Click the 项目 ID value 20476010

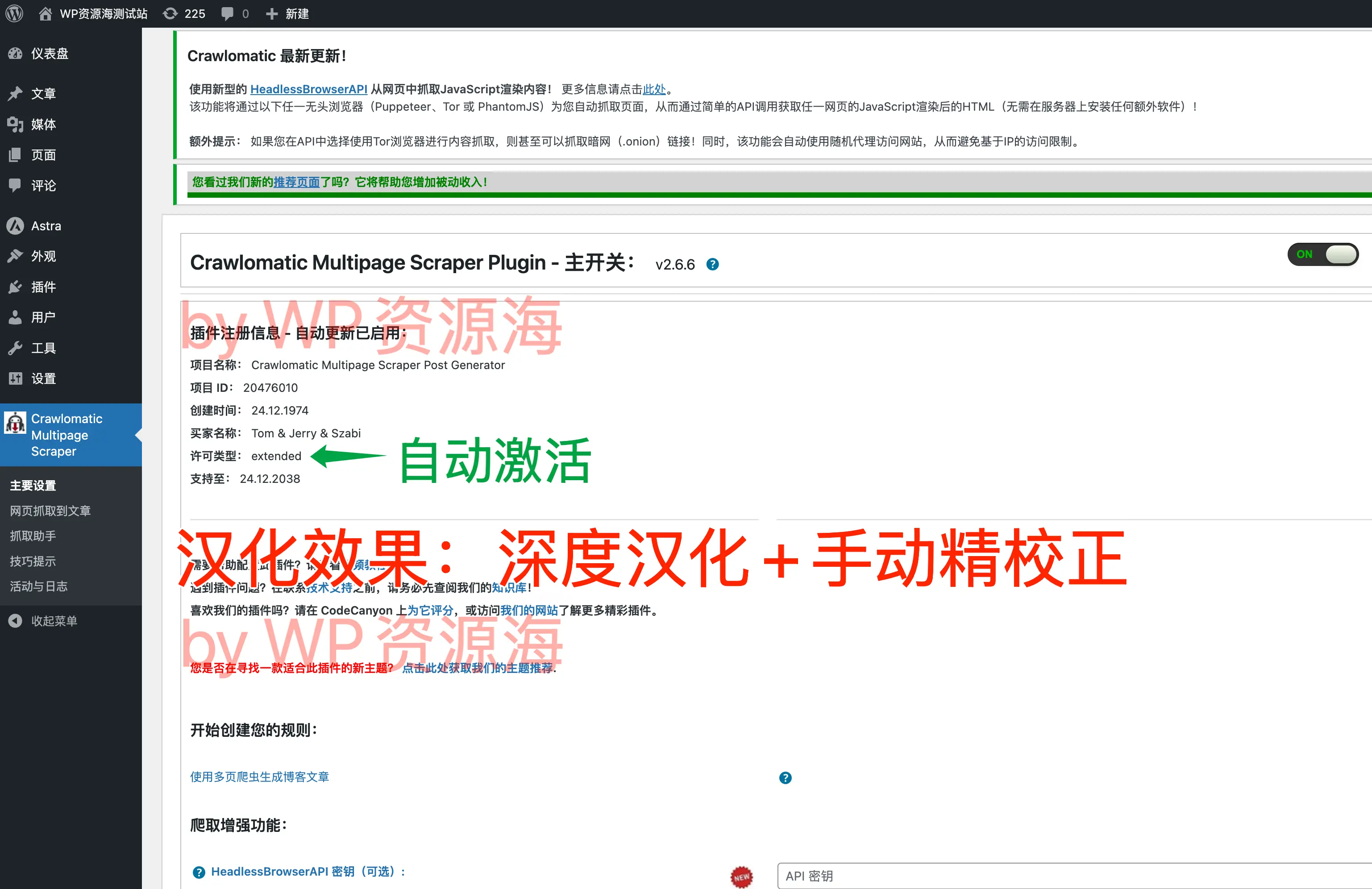click(270, 387)
